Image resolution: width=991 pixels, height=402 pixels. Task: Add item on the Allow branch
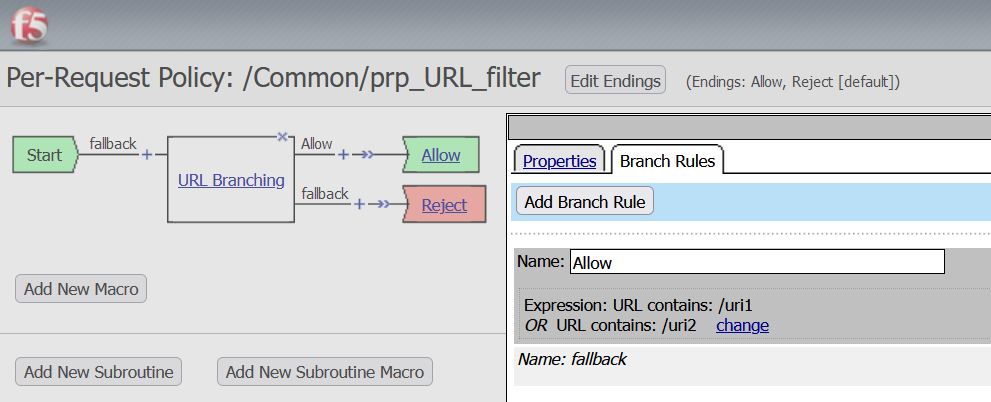342,155
